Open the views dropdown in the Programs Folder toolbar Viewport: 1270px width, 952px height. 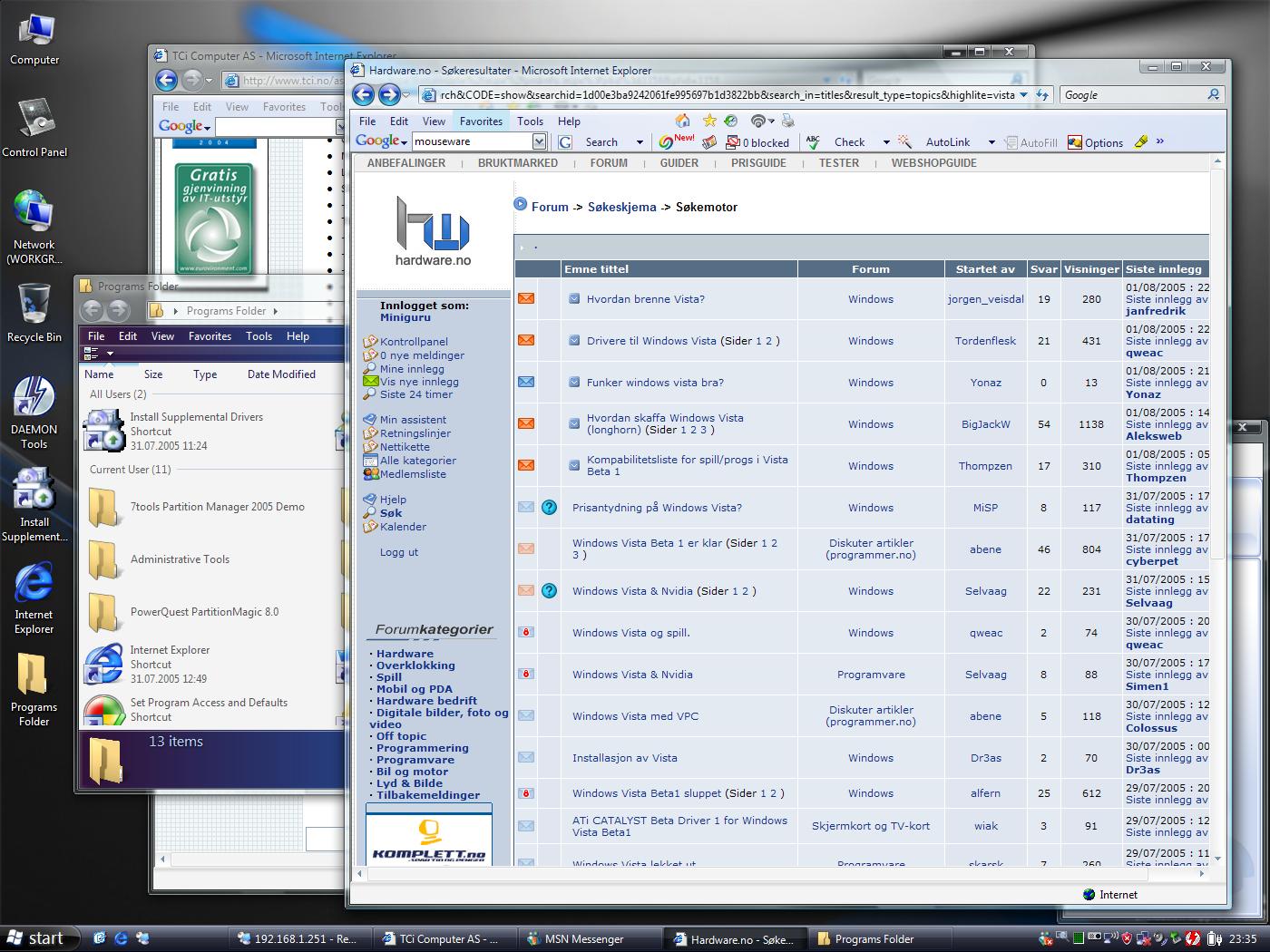pos(110,354)
